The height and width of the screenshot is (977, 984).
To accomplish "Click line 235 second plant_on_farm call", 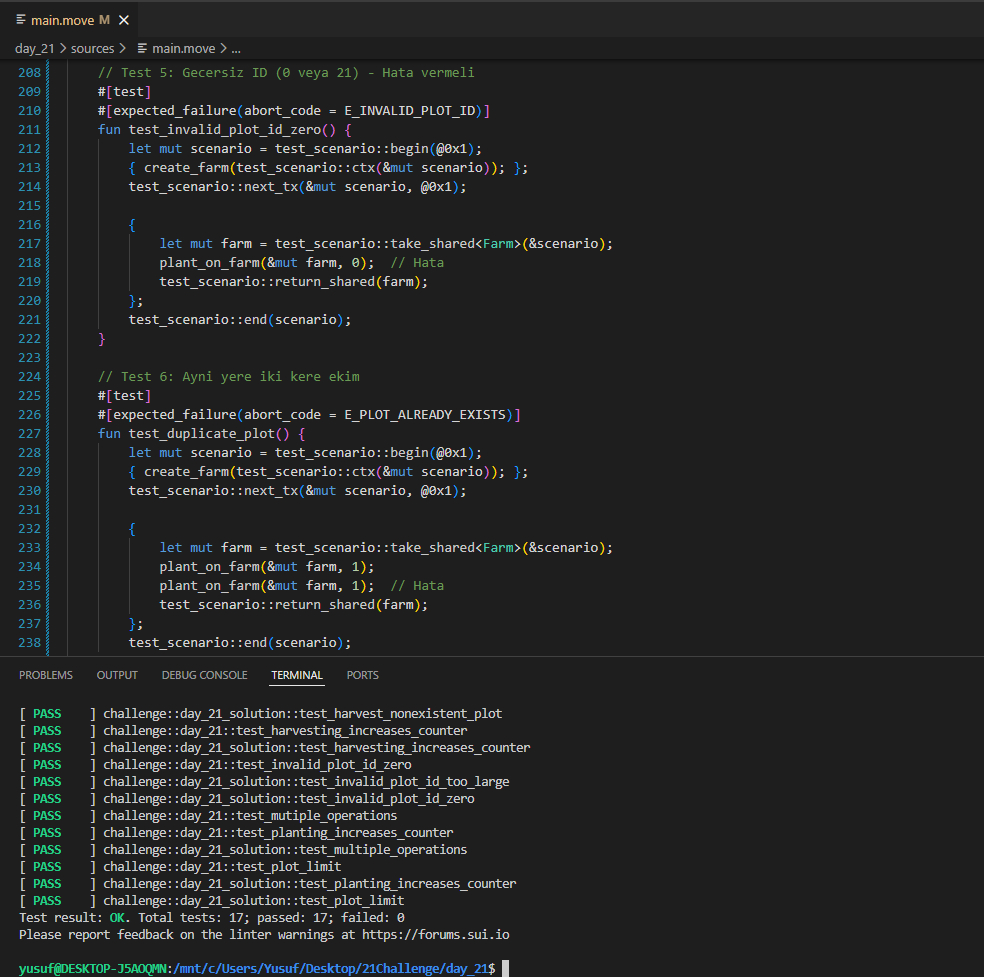I will [267, 586].
